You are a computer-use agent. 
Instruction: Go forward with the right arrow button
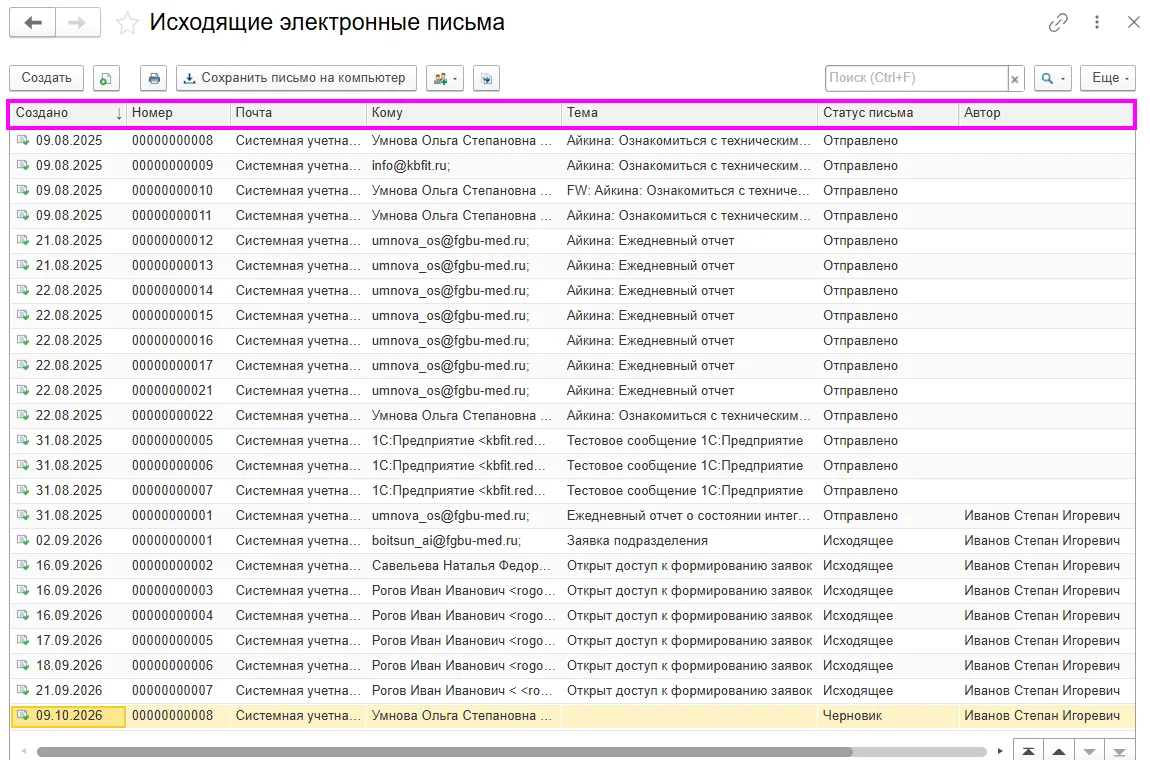(x=78, y=23)
